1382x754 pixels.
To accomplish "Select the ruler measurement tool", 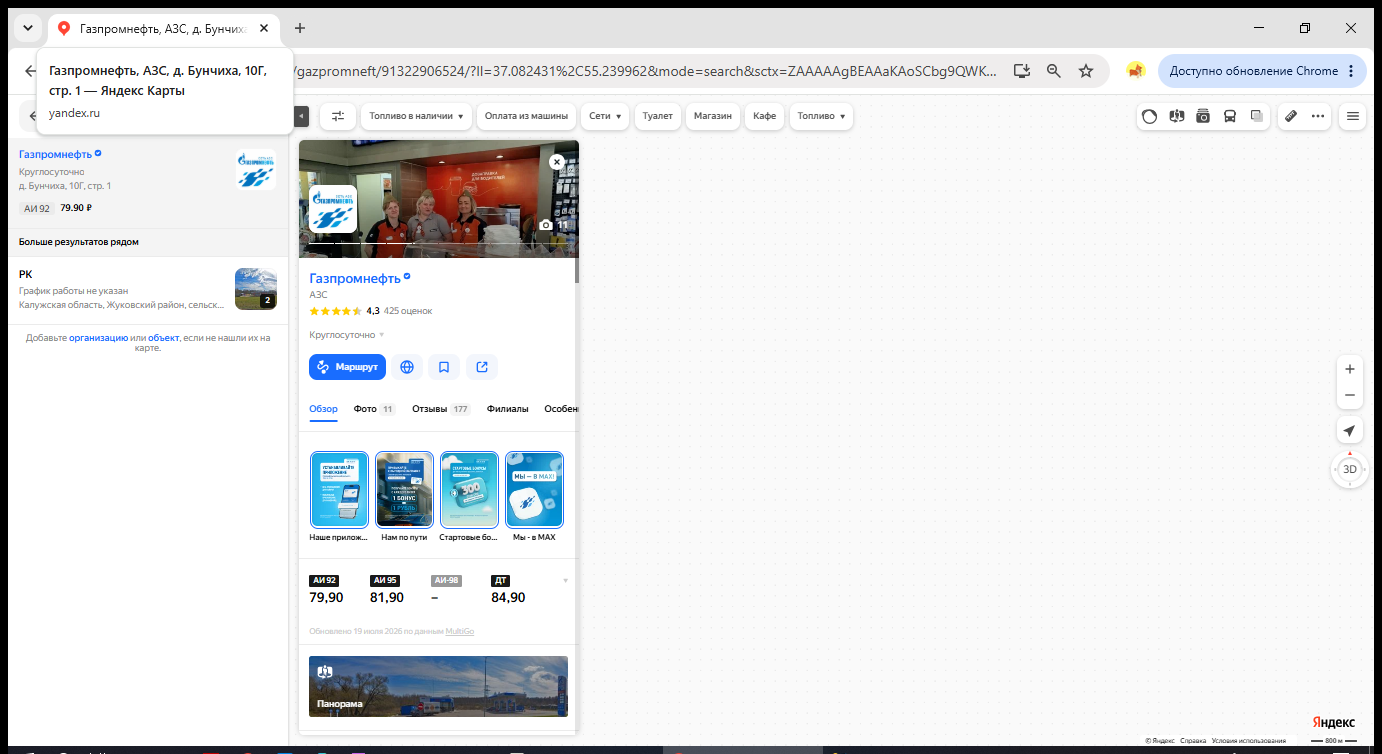I will pos(1291,116).
